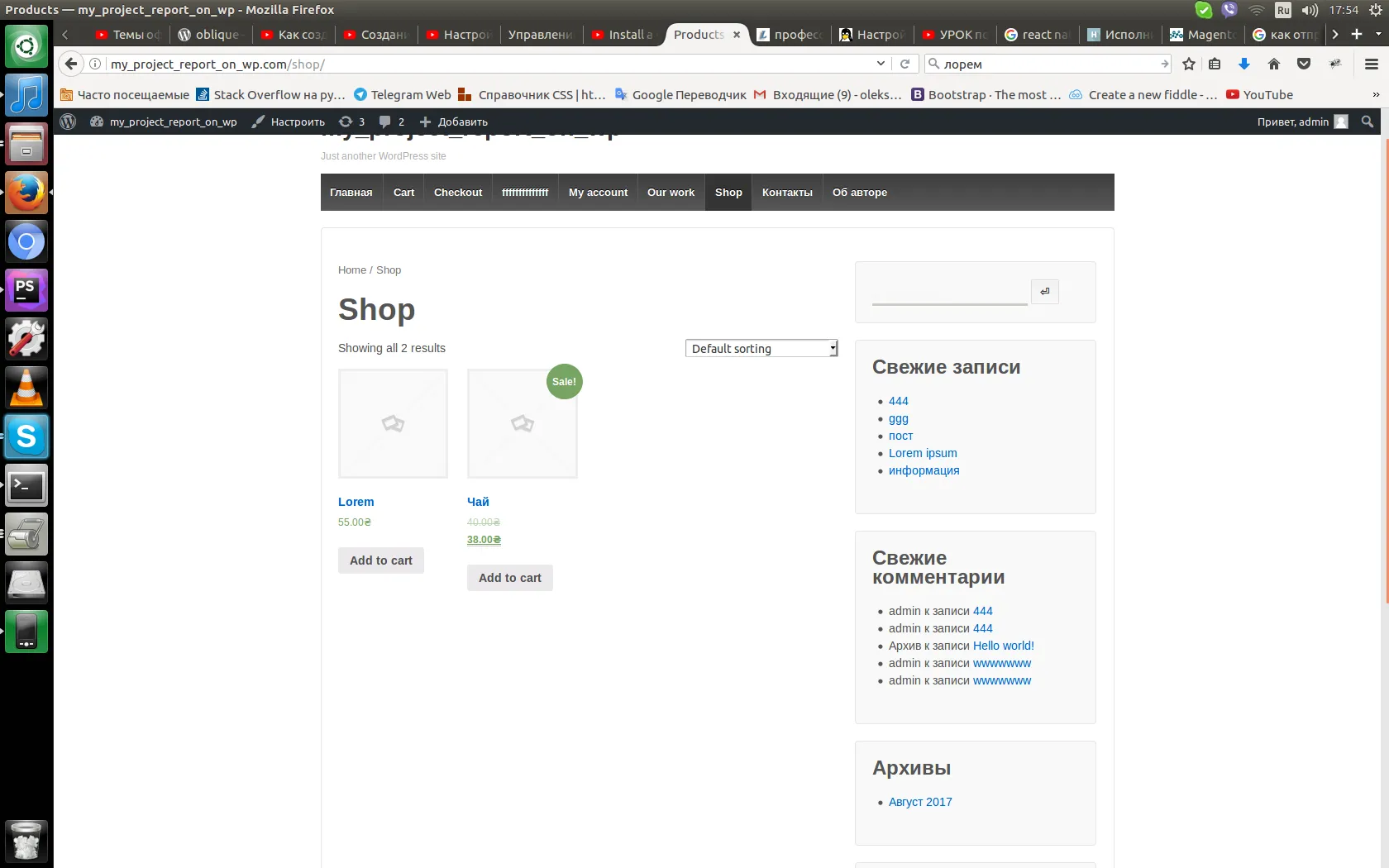This screenshot has width=1389, height=868.
Task: Open the информация recent post link
Action: tap(924, 470)
